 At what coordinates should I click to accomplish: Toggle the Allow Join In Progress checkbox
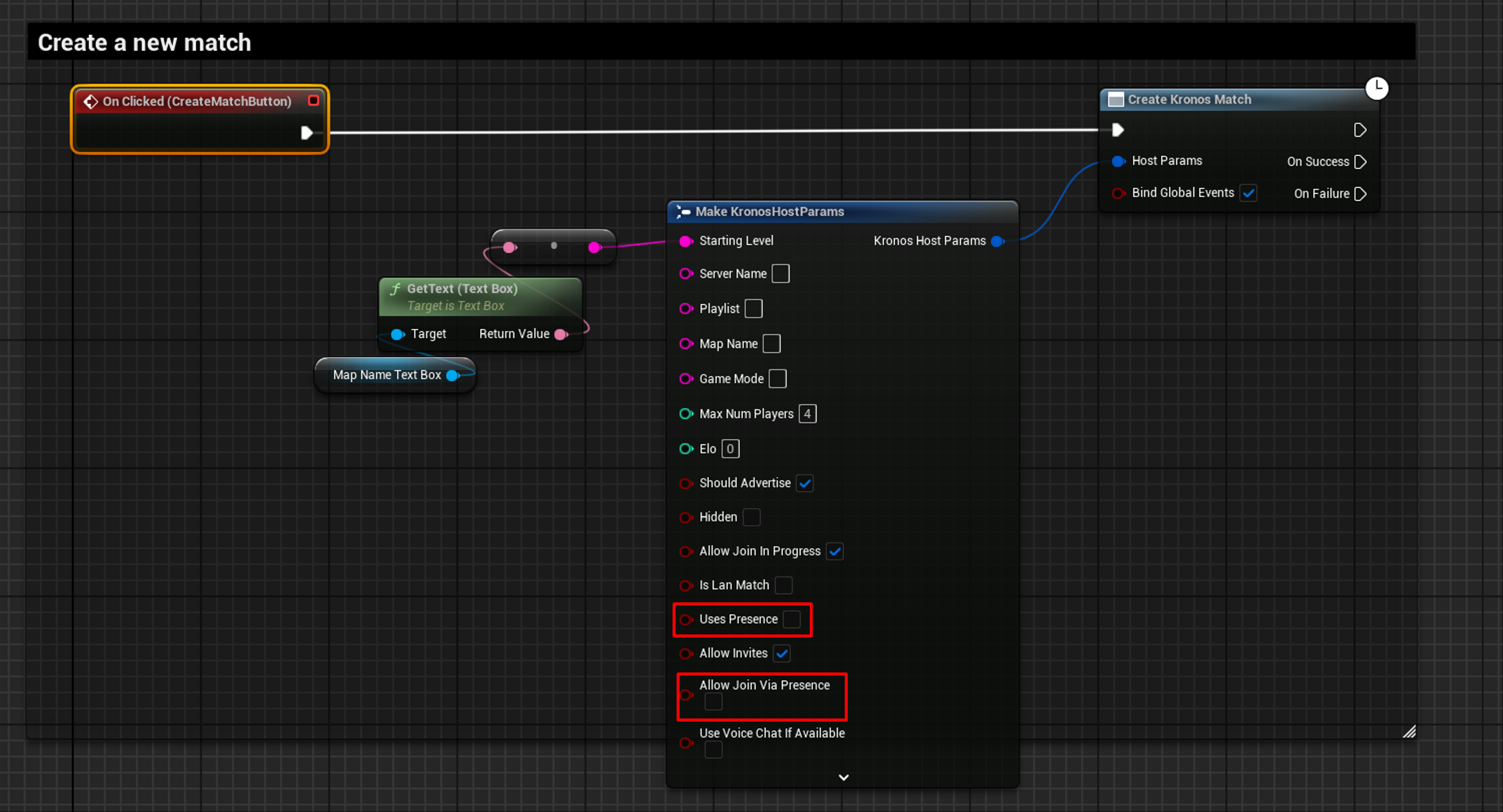[x=835, y=551]
